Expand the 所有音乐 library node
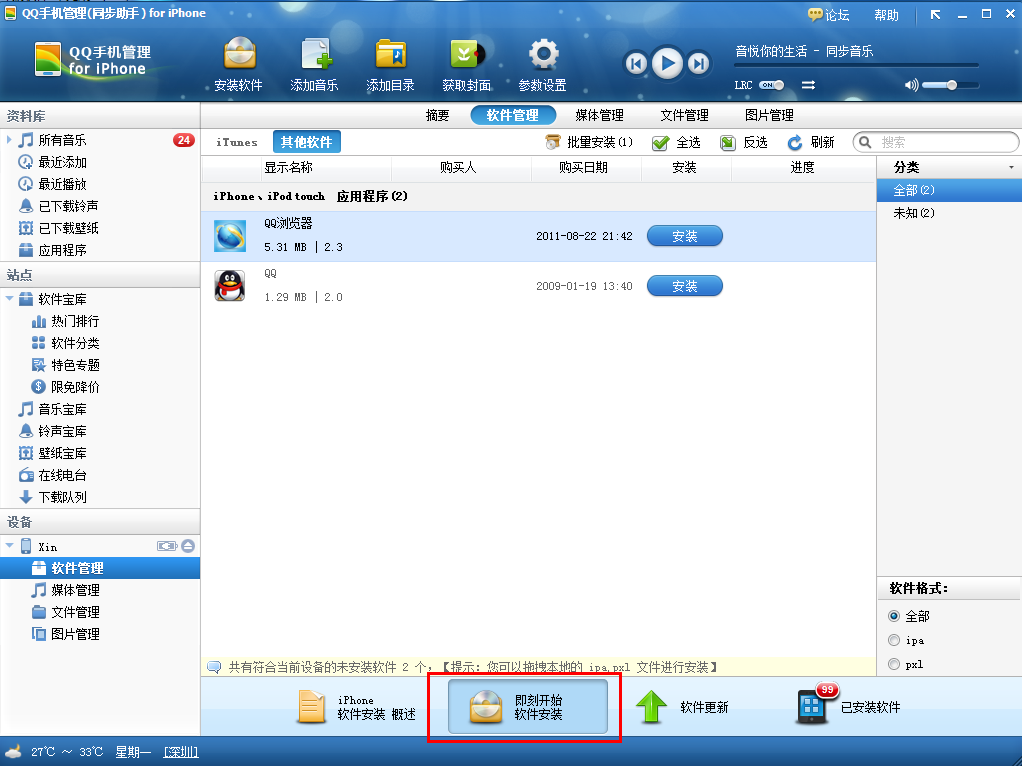This screenshot has height=766, width=1022. point(9,140)
